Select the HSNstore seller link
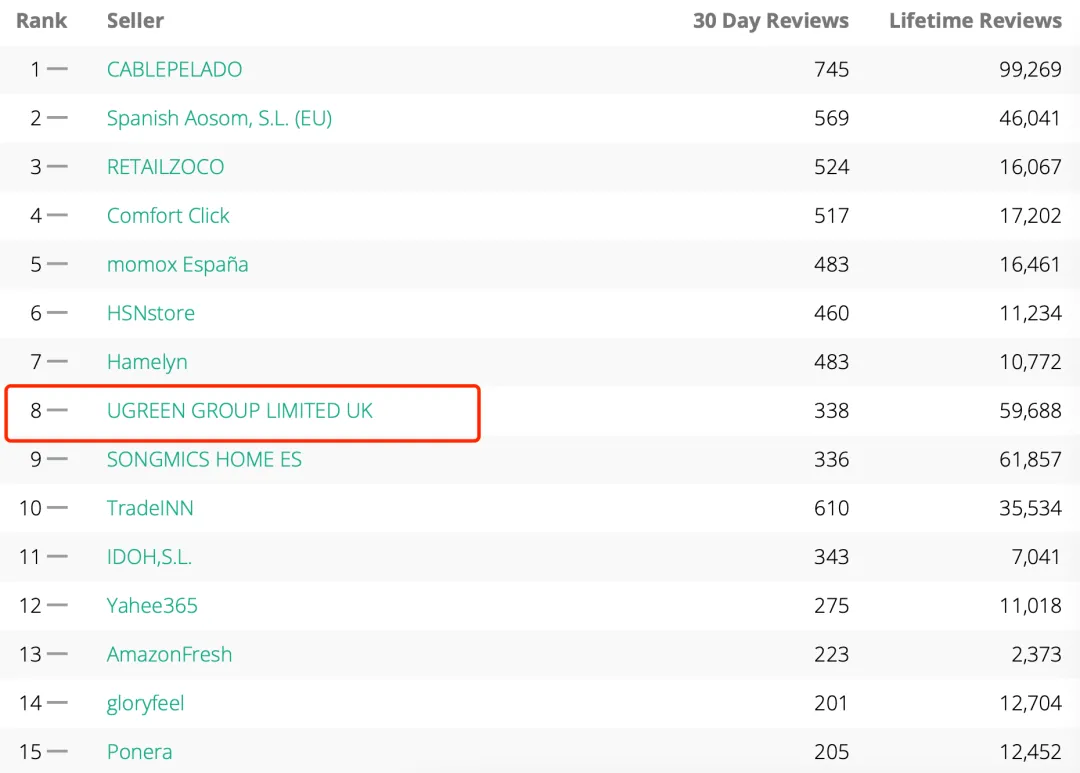Viewport: 1080px width, 773px height. (x=150, y=313)
